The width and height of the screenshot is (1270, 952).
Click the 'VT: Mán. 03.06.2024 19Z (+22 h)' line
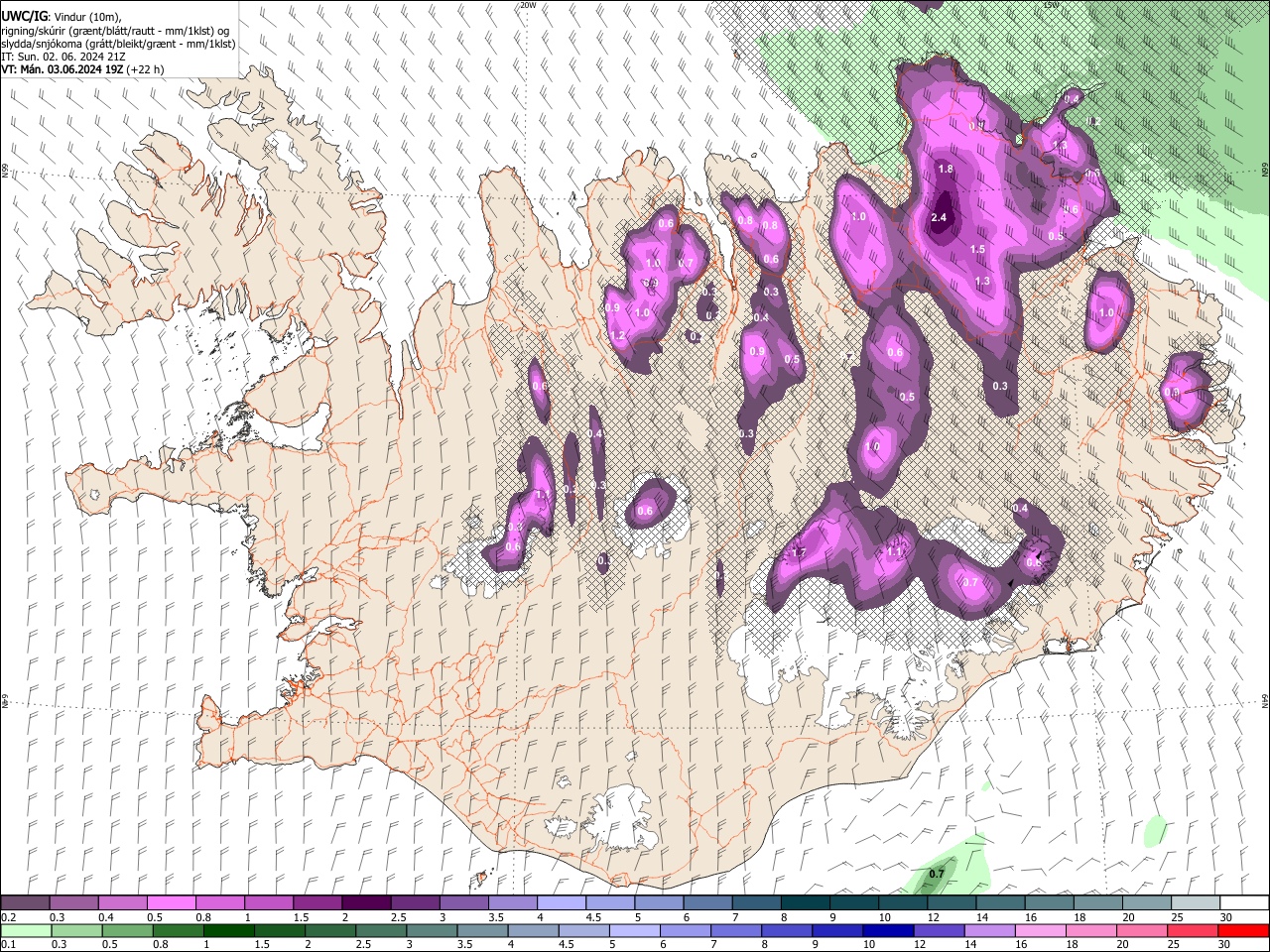83,69
